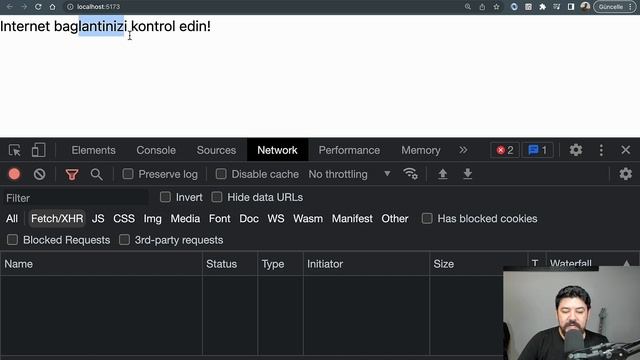Select the All request type filter
Image resolution: width=640 pixels, height=360 pixels.
(12, 219)
